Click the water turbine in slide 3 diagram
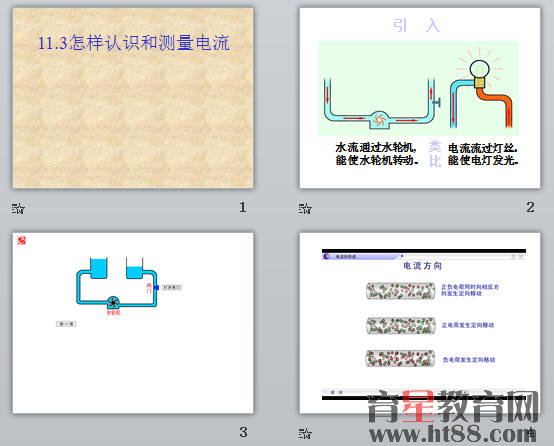This screenshot has width=554, height=446. point(113,303)
